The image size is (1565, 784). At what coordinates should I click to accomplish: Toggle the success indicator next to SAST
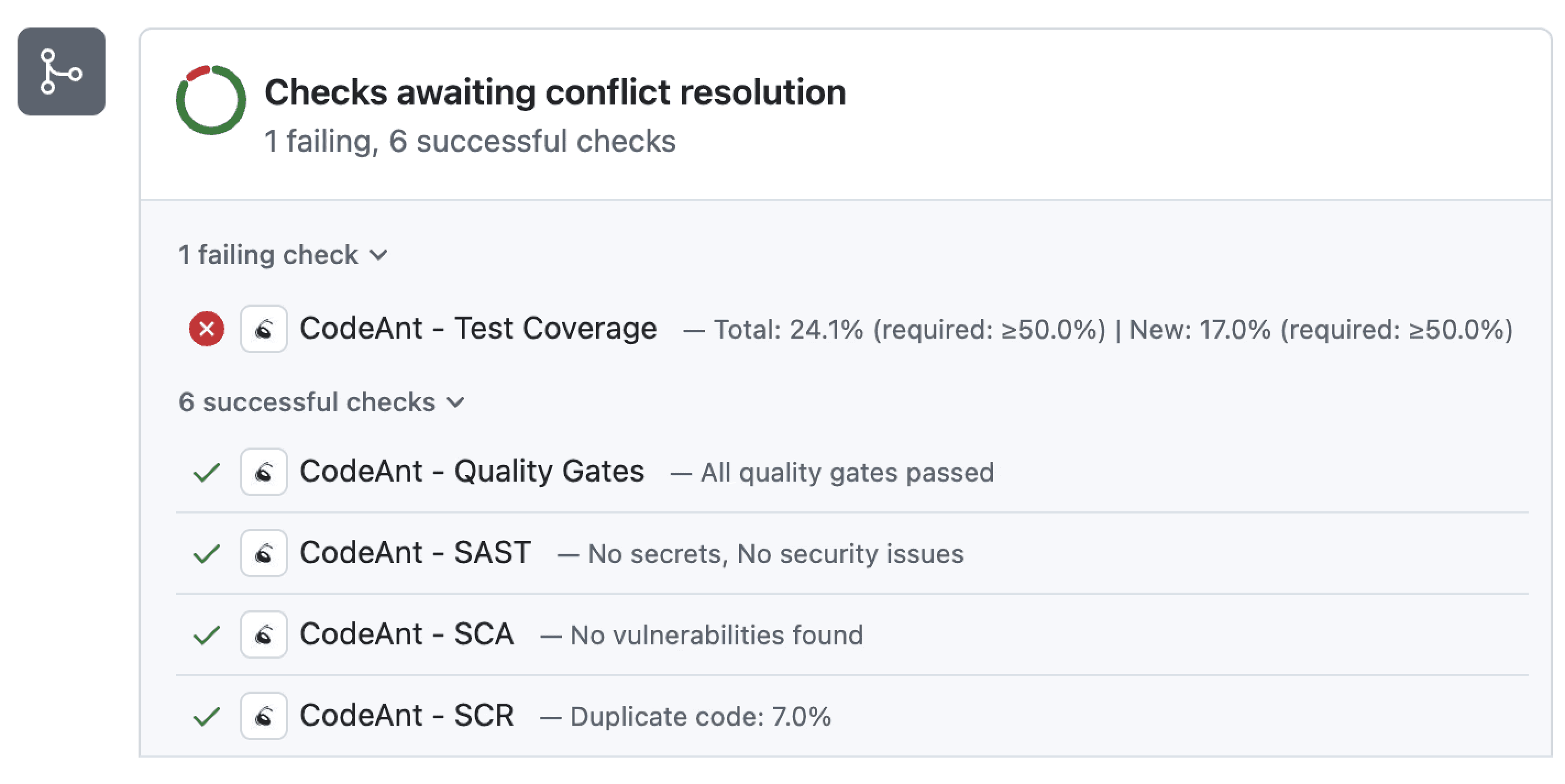click(206, 553)
